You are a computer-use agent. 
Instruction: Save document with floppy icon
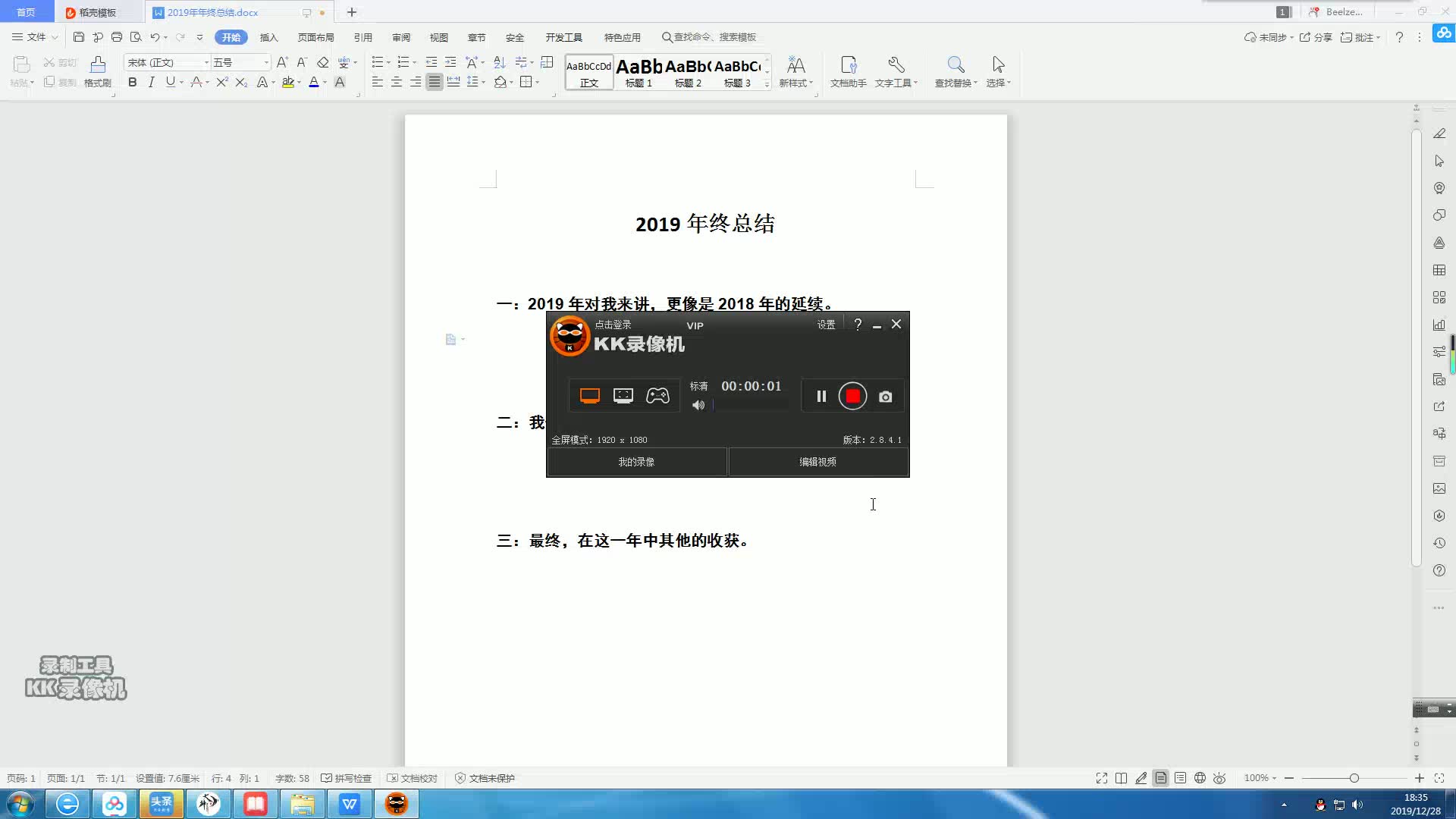79,36
